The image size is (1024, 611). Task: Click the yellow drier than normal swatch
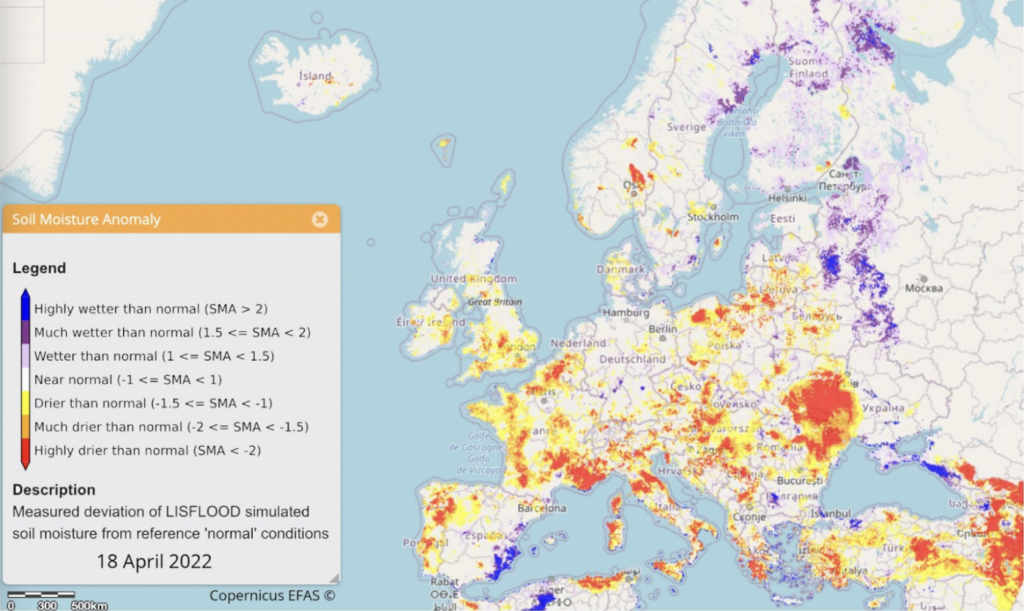(23, 403)
